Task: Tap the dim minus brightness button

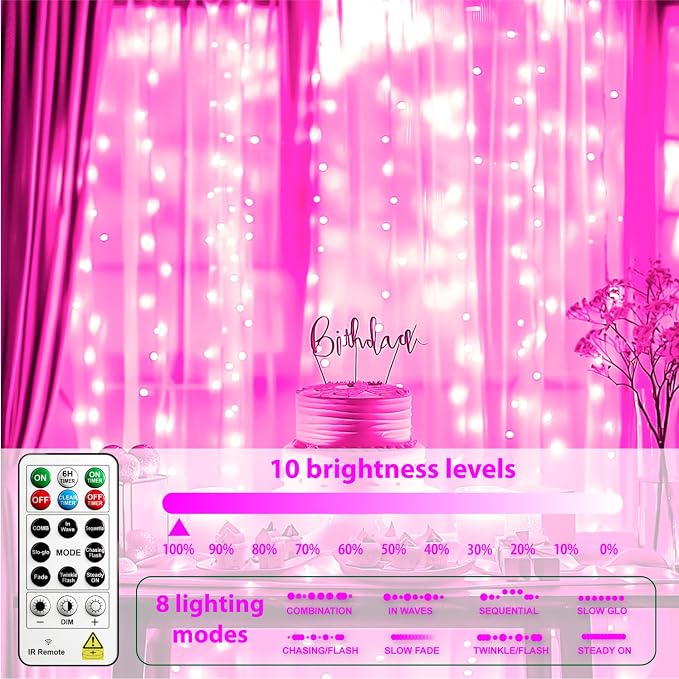Action: click(x=40, y=606)
